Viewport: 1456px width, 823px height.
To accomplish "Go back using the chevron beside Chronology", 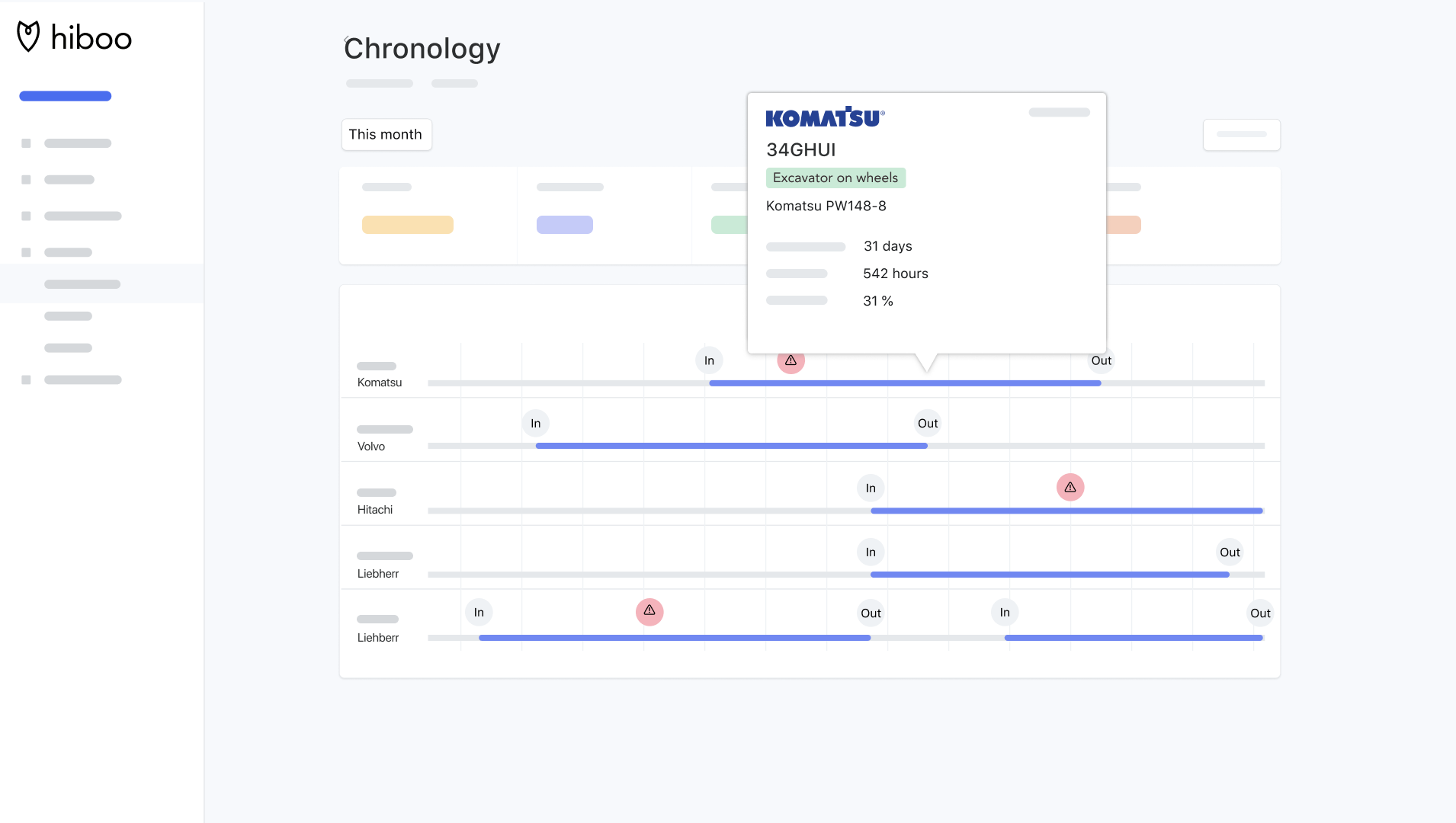I will [345, 38].
